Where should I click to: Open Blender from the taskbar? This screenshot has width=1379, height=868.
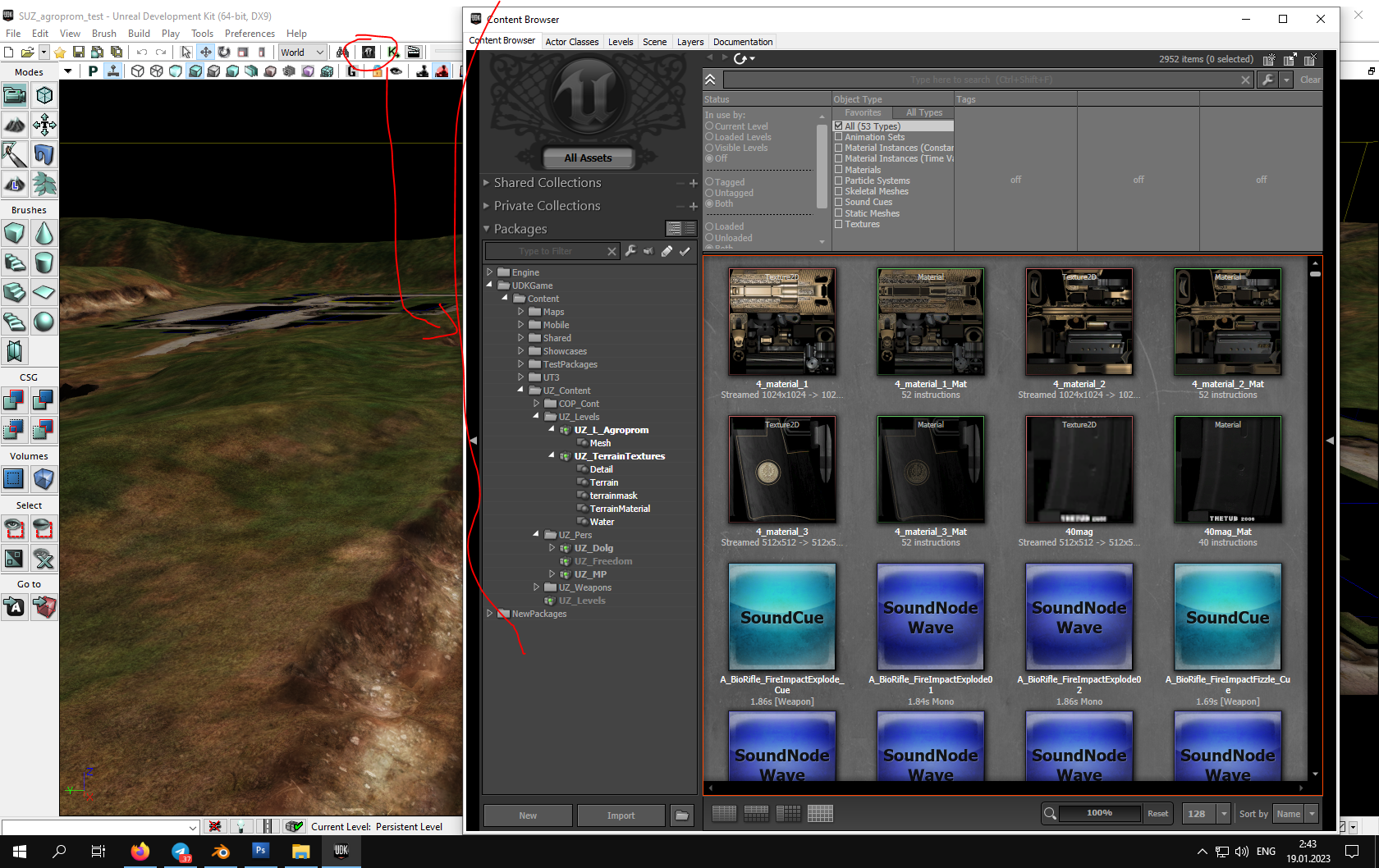[x=220, y=851]
